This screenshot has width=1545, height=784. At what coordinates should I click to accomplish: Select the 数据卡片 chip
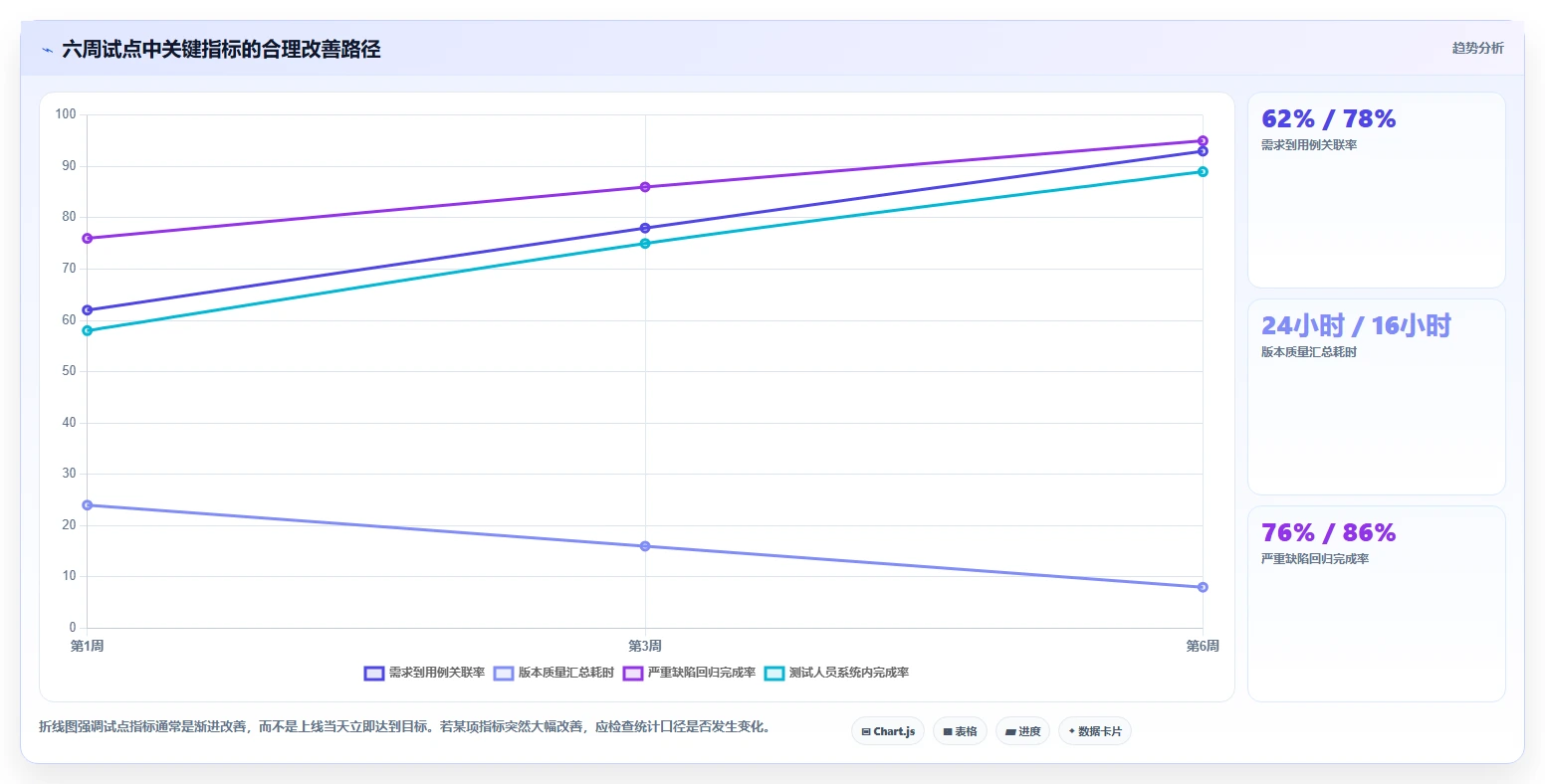click(1095, 731)
